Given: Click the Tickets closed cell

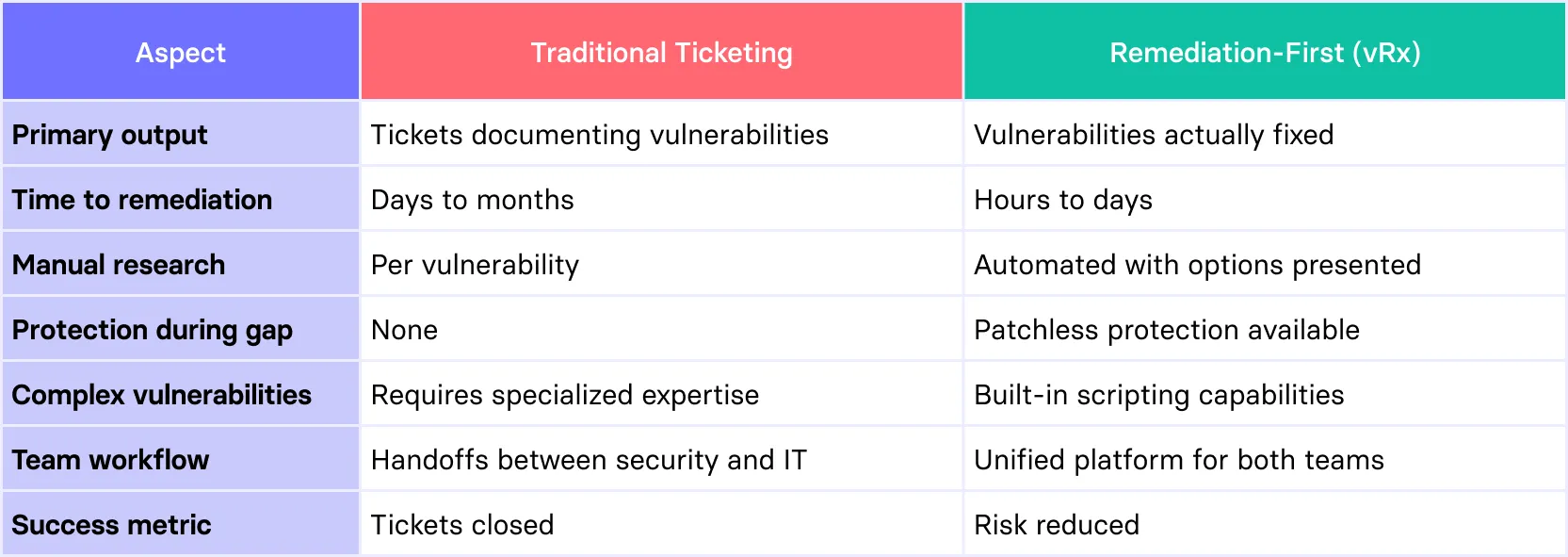Looking at the screenshot, I should coord(662,524).
